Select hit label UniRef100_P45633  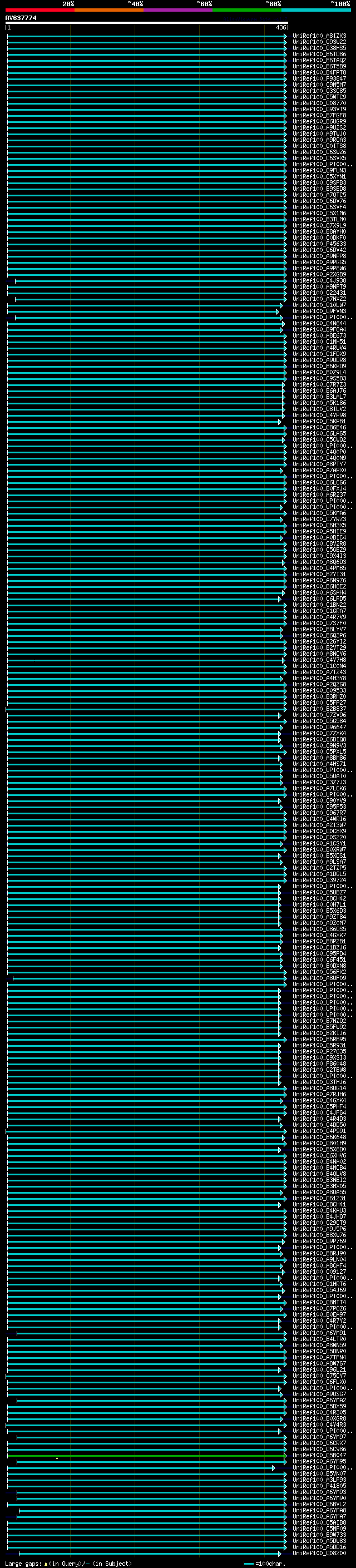click(x=319, y=244)
